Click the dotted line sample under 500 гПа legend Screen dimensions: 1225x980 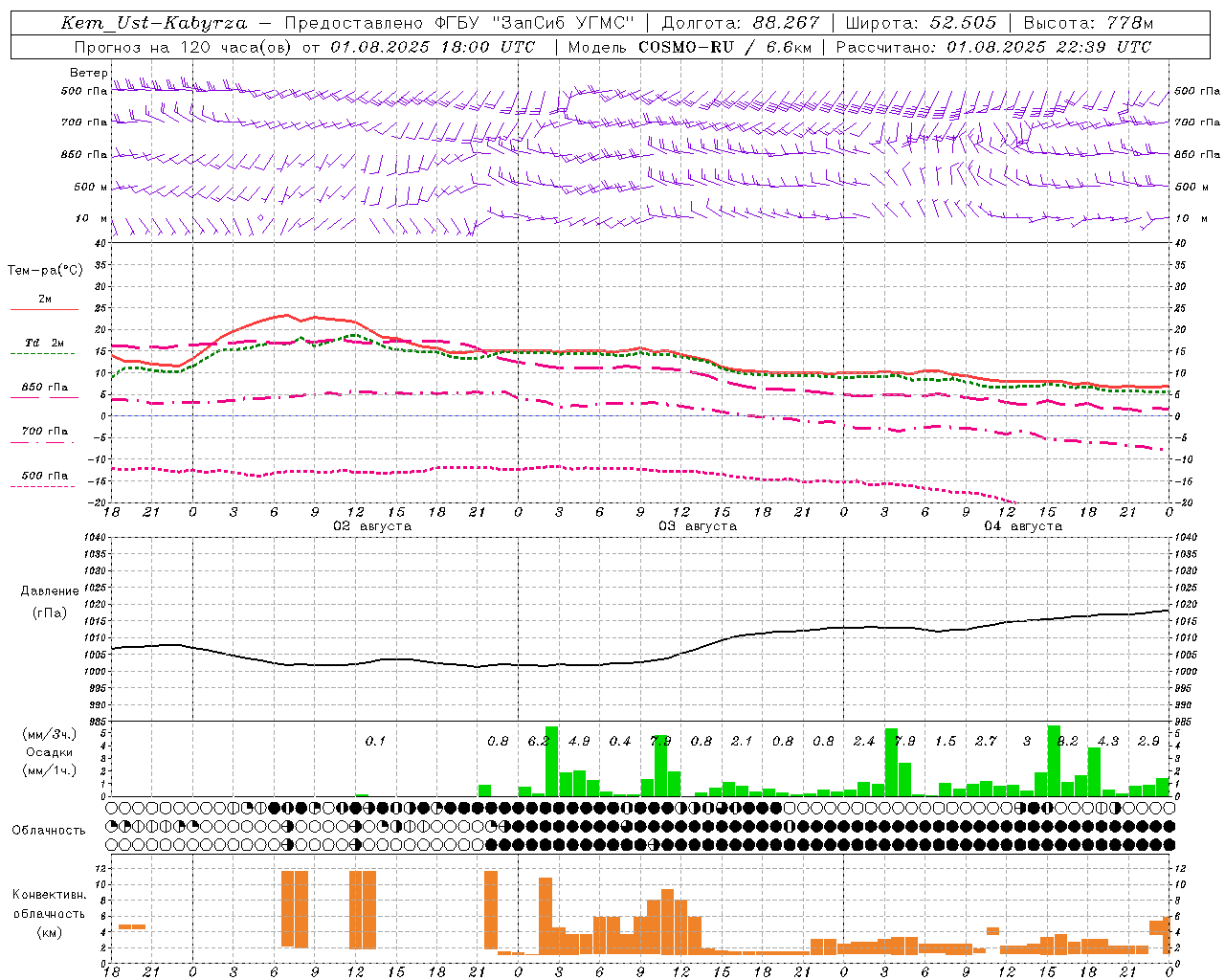click(42, 486)
